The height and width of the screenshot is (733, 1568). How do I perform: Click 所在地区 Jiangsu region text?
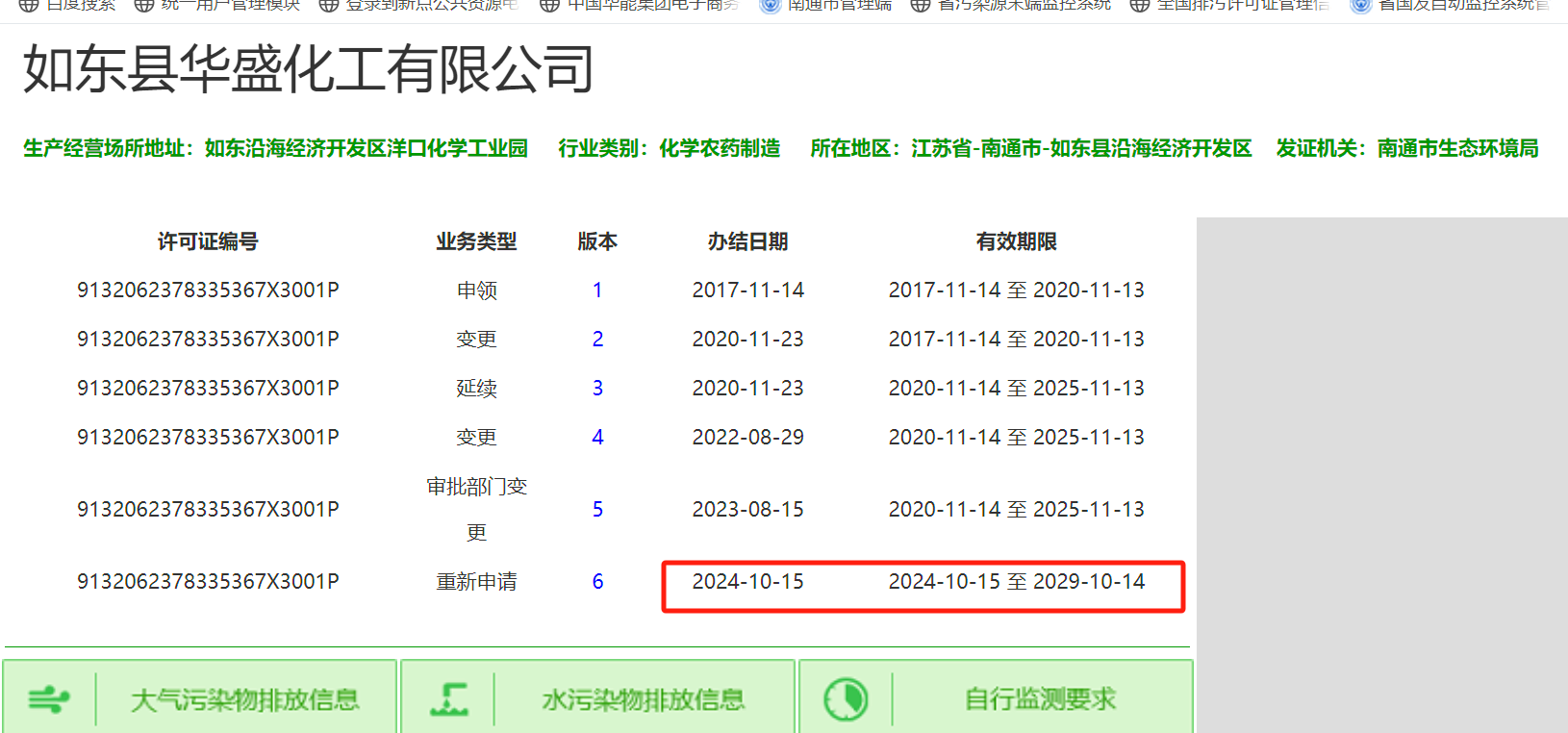1031,148
